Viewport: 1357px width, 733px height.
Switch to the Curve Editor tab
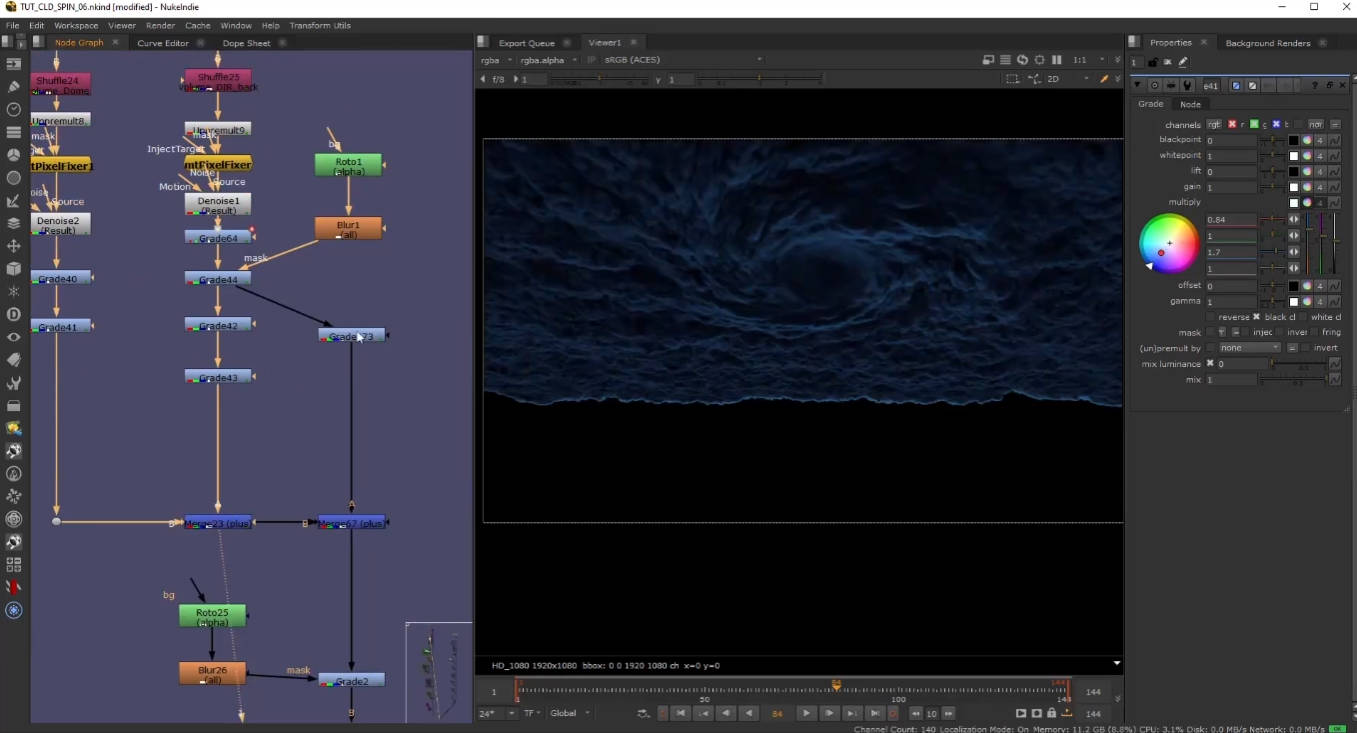click(x=163, y=43)
